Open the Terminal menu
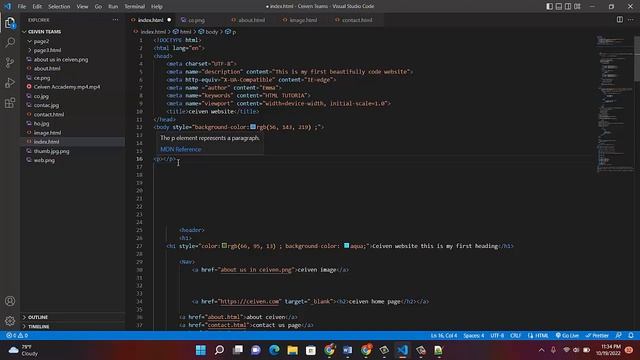Screen dimensions: 640x360 [x=135, y=7]
